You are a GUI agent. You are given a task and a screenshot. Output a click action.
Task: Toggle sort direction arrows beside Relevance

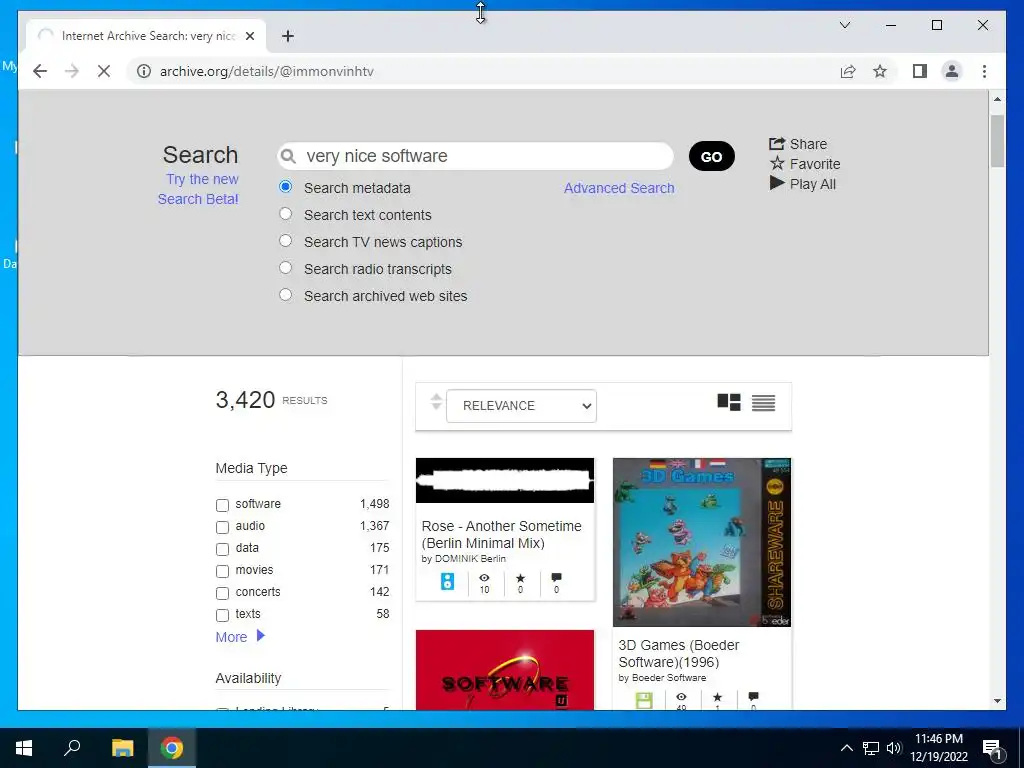436,402
